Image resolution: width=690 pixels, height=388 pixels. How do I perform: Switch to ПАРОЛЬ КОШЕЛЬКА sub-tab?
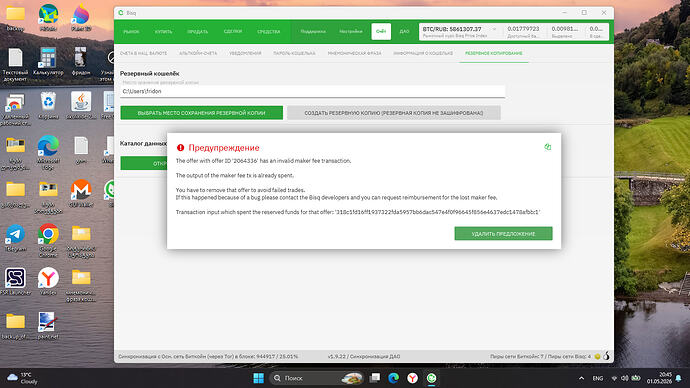(x=294, y=53)
